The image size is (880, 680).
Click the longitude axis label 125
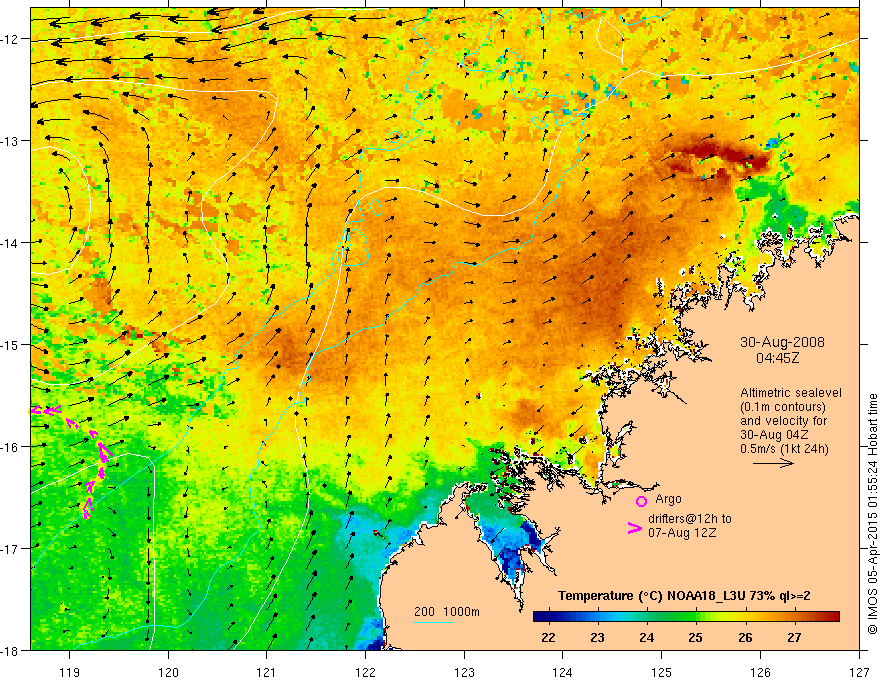coord(662,672)
